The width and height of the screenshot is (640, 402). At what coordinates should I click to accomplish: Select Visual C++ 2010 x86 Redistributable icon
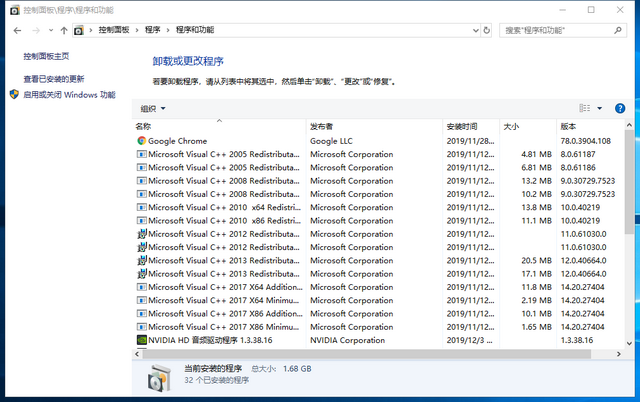(x=142, y=220)
